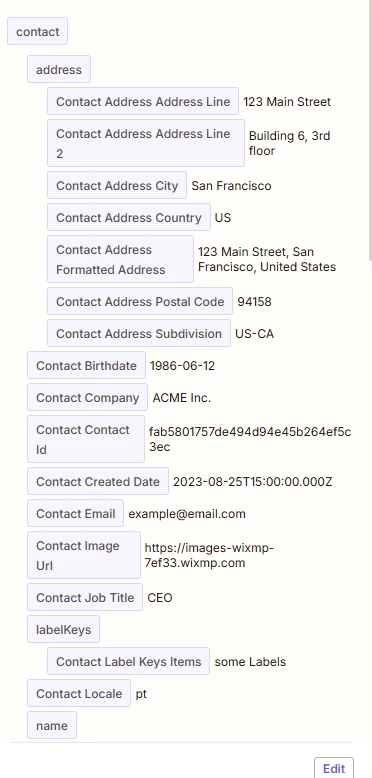This screenshot has width=372, height=778.
Task: Select the Contact Email field
Action: pyautogui.click(x=75, y=514)
